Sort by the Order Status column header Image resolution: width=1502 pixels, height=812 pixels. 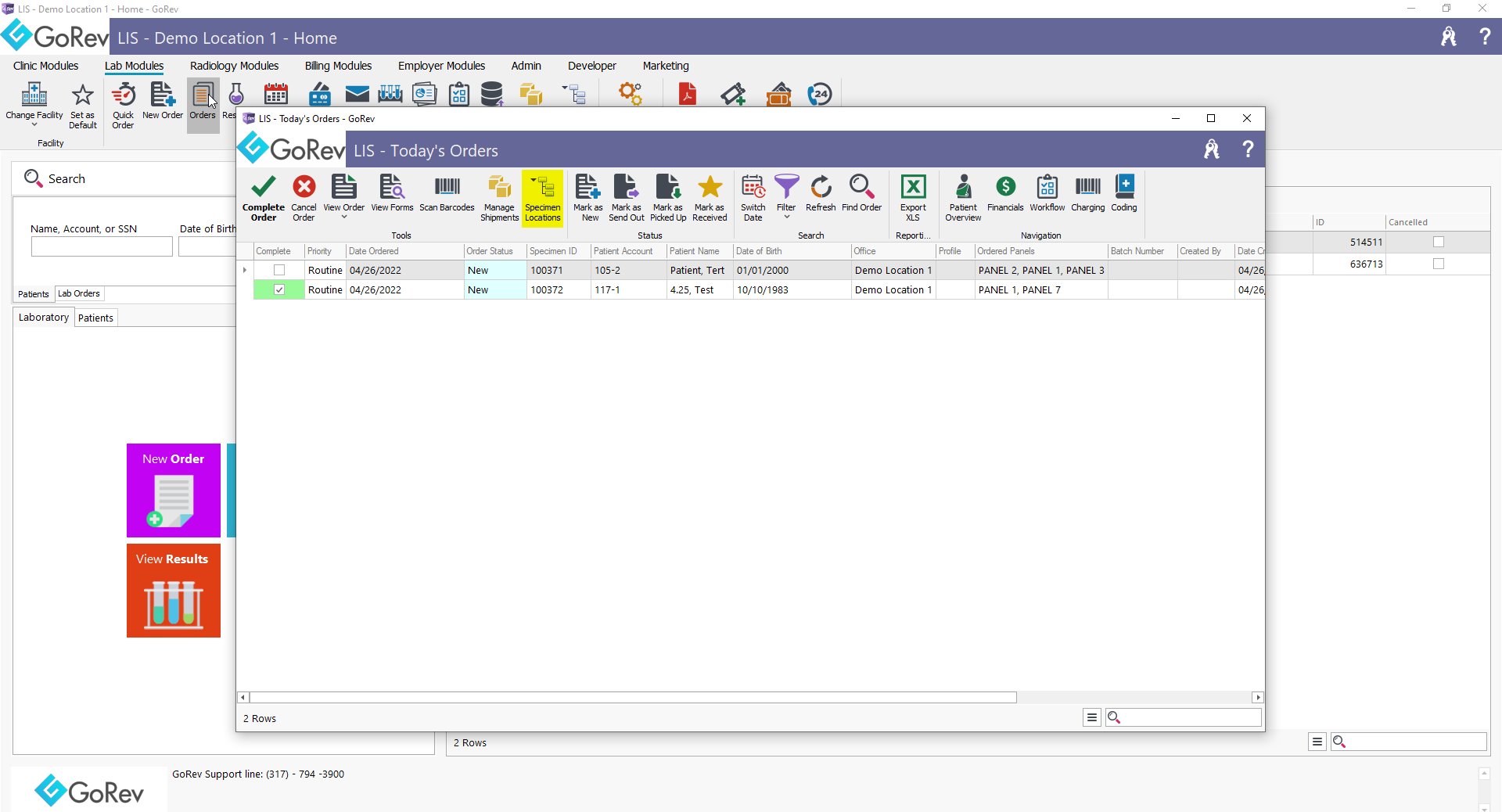point(494,251)
